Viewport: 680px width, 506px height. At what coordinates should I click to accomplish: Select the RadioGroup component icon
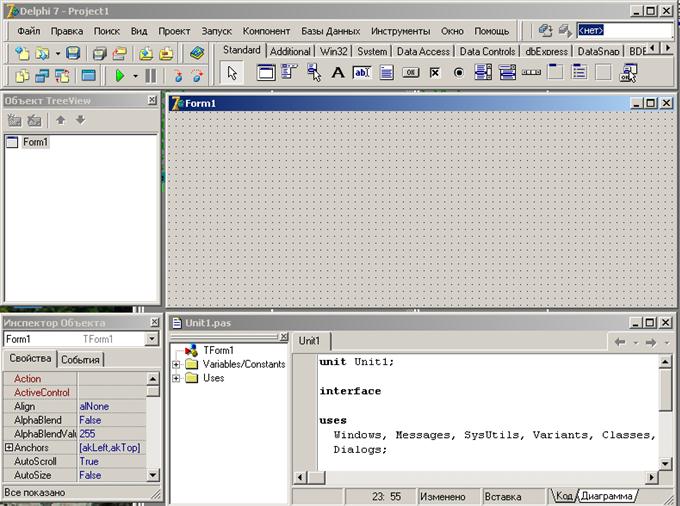point(579,72)
